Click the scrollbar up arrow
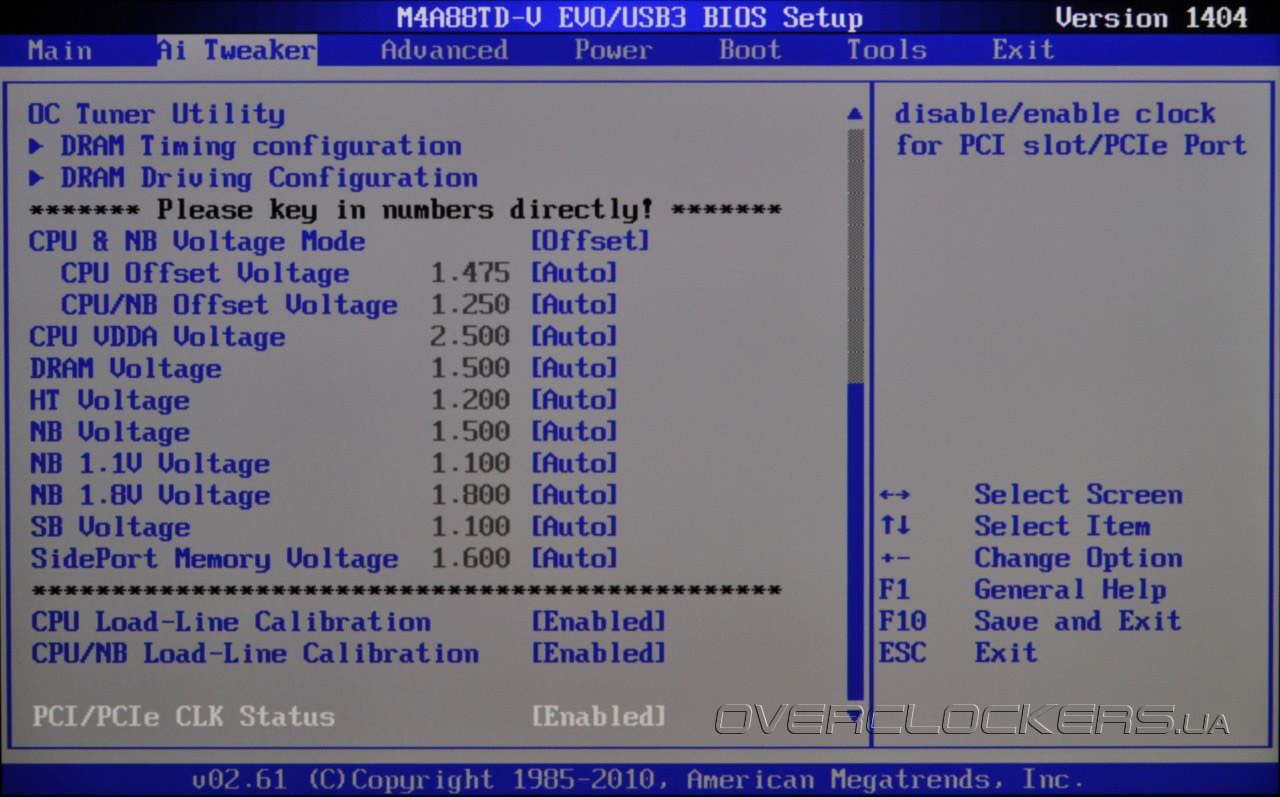Image resolution: width=1280 pixels, height=797 pixels. 854,114
